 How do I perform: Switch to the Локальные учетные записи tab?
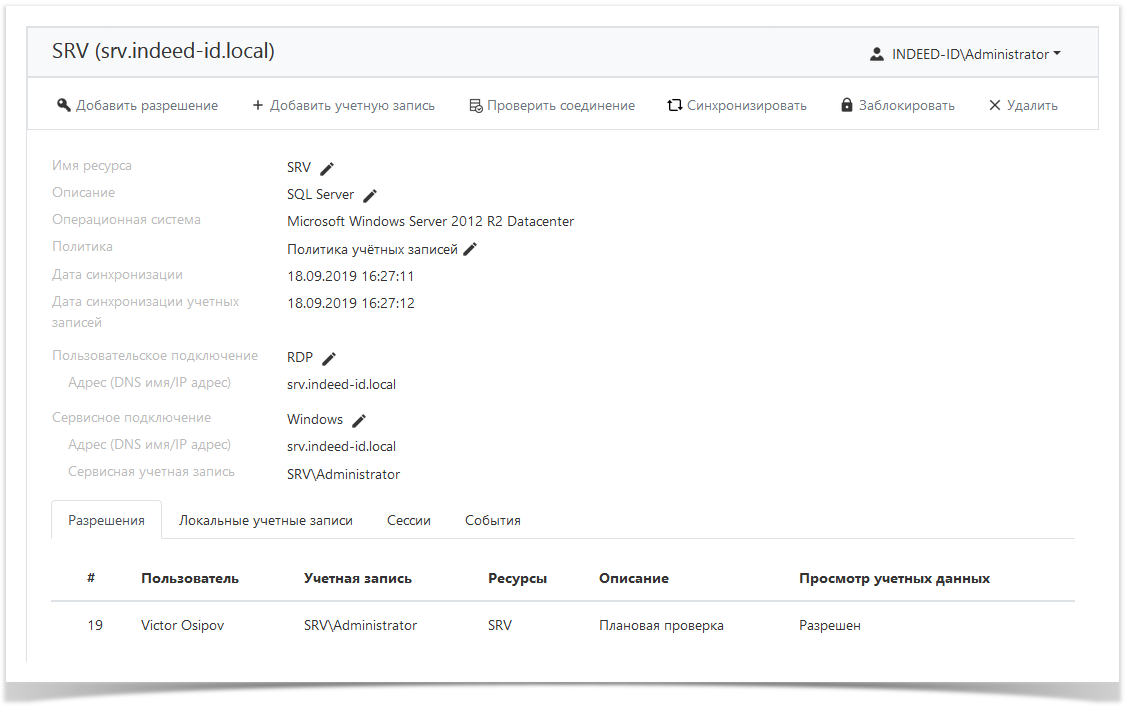pos(265,519)
